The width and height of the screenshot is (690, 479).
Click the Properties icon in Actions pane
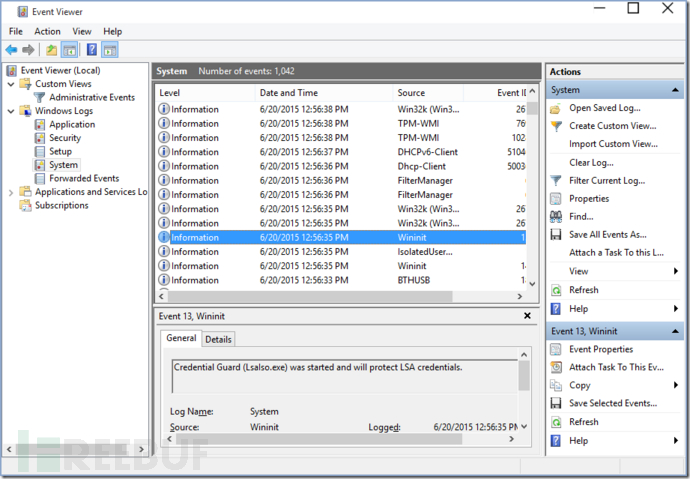coord(556,199)
